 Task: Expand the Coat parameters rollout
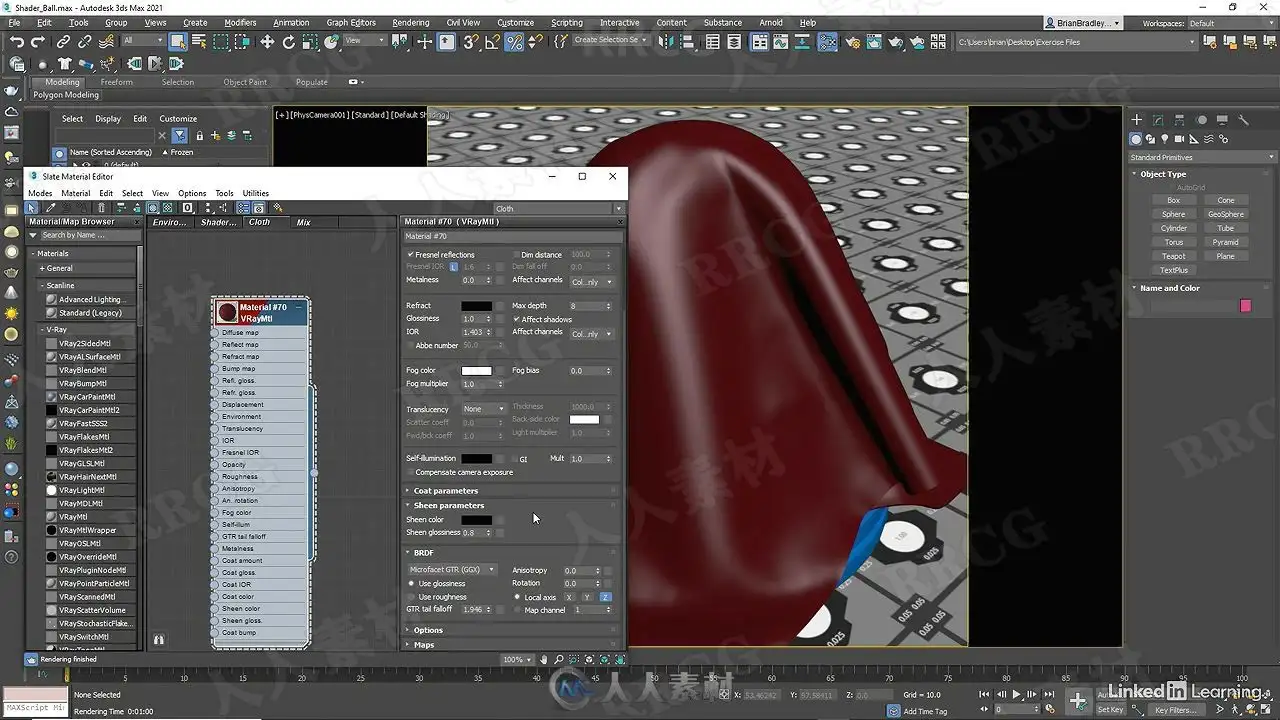coord(445,491)
